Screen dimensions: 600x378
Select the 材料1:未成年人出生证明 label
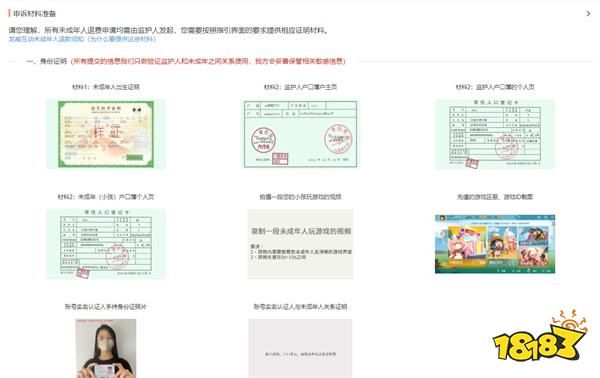click(x=106, y=87)
